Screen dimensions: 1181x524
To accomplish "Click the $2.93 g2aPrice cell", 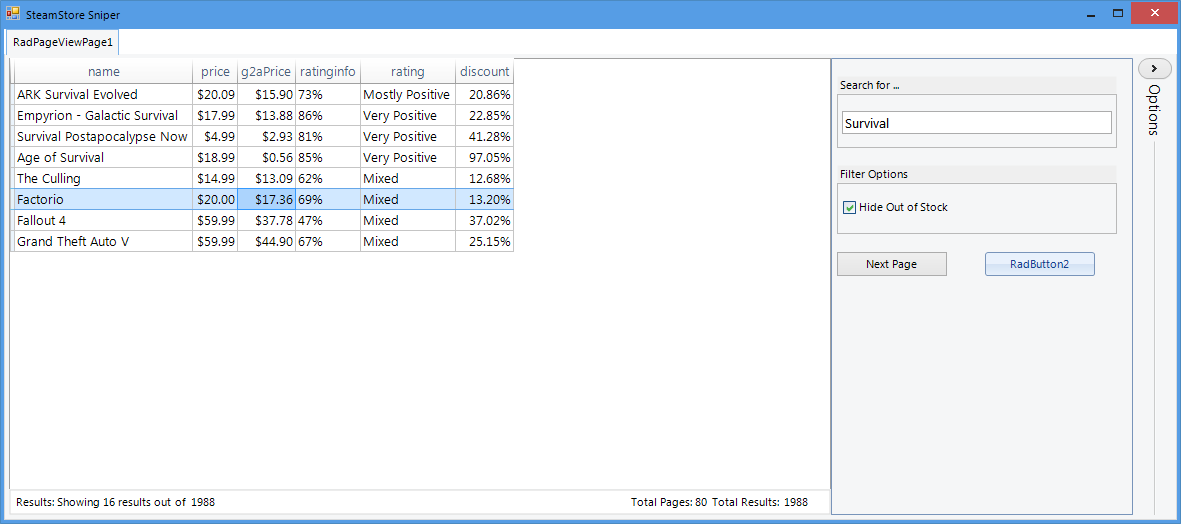I will pyautogui.click(x=267, y=136).
